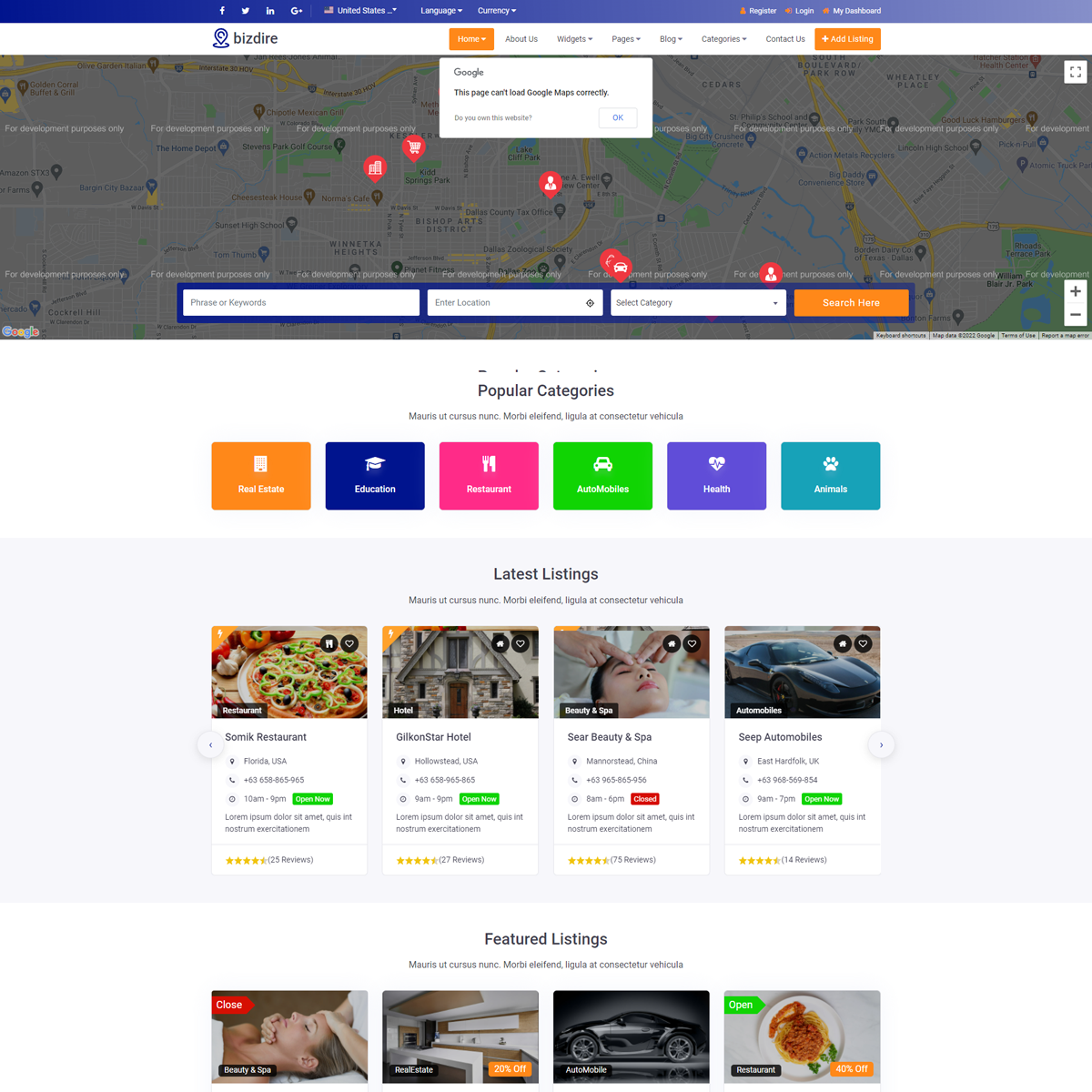
Task: Open the Language dropdown
Action: pyautogui.click(x=441, y=10)
